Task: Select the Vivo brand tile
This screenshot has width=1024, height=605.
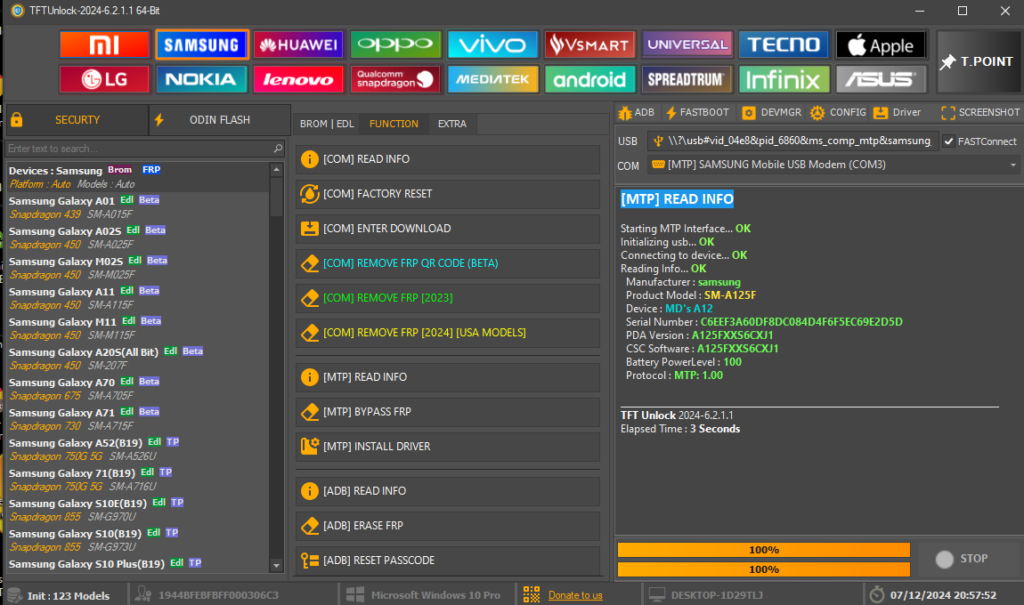Action: pos(492,44)
